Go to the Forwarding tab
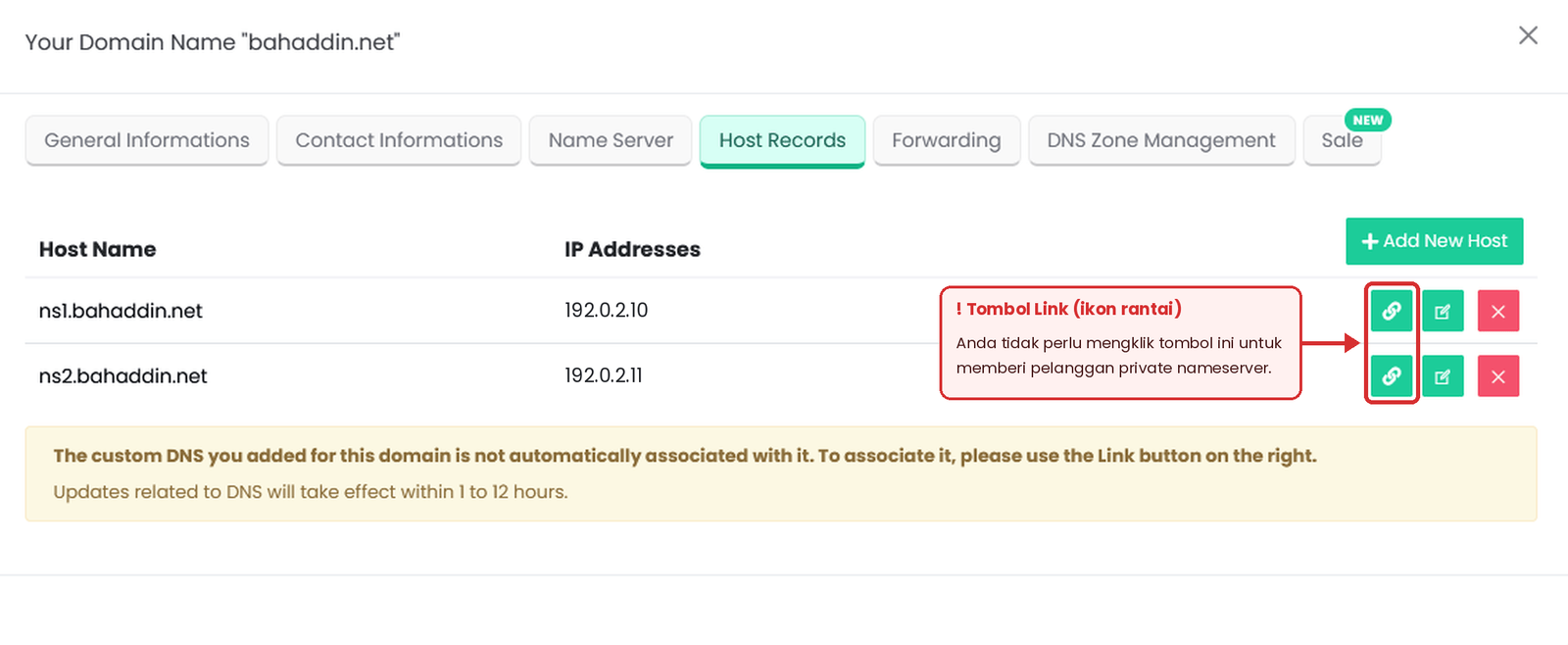Screen dimensions: 1568x645 [x=947, y=140]
